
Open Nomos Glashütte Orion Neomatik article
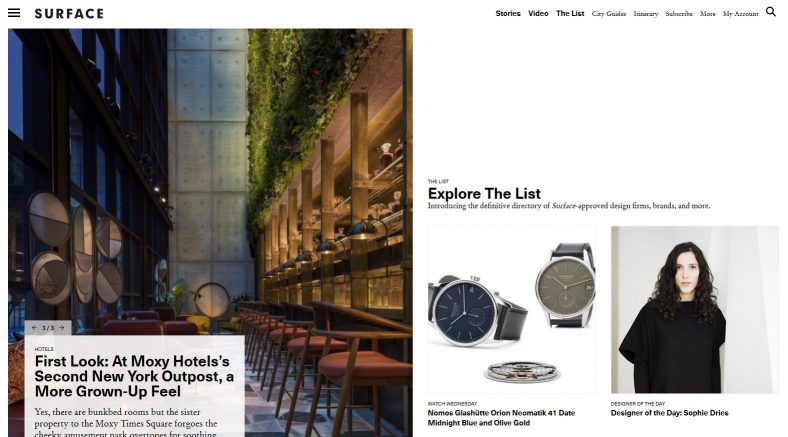pos(501,418)
